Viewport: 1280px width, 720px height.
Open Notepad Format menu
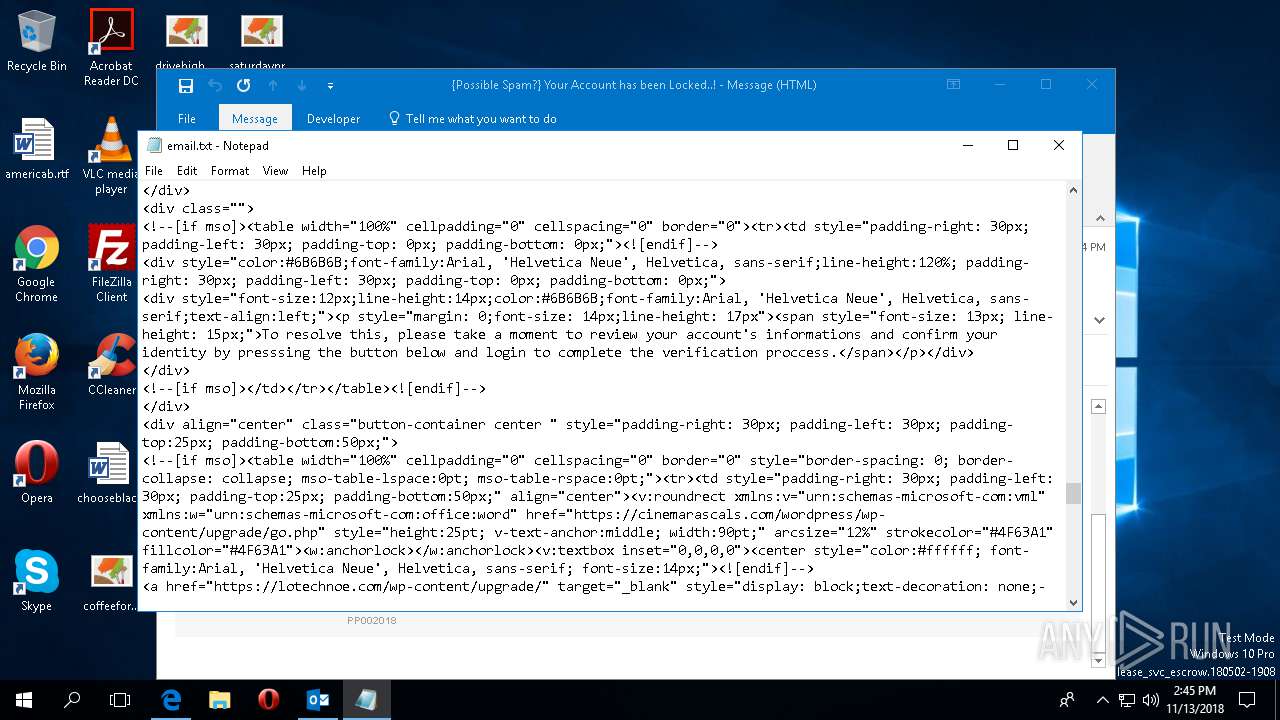pyautogui.click(x=230, y=171)
